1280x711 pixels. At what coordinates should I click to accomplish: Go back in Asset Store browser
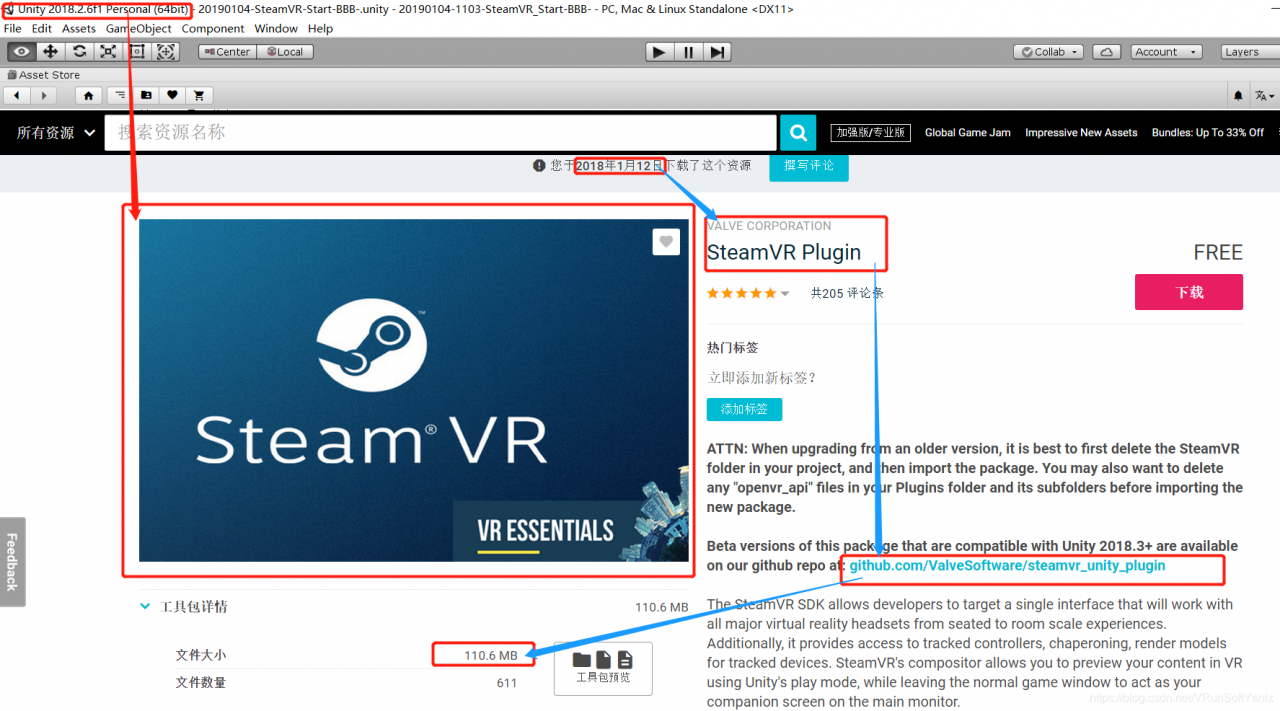[17, 95]
